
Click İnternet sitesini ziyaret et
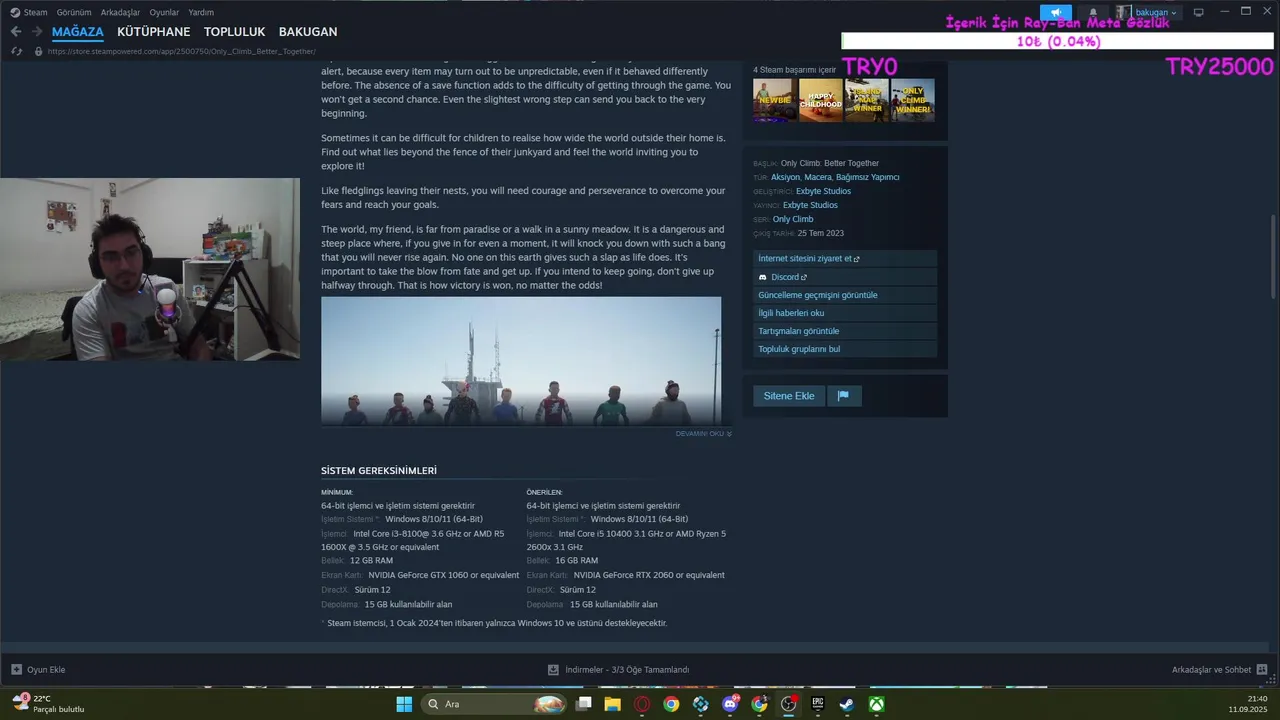pyautogui.click(x=845, y=259)
